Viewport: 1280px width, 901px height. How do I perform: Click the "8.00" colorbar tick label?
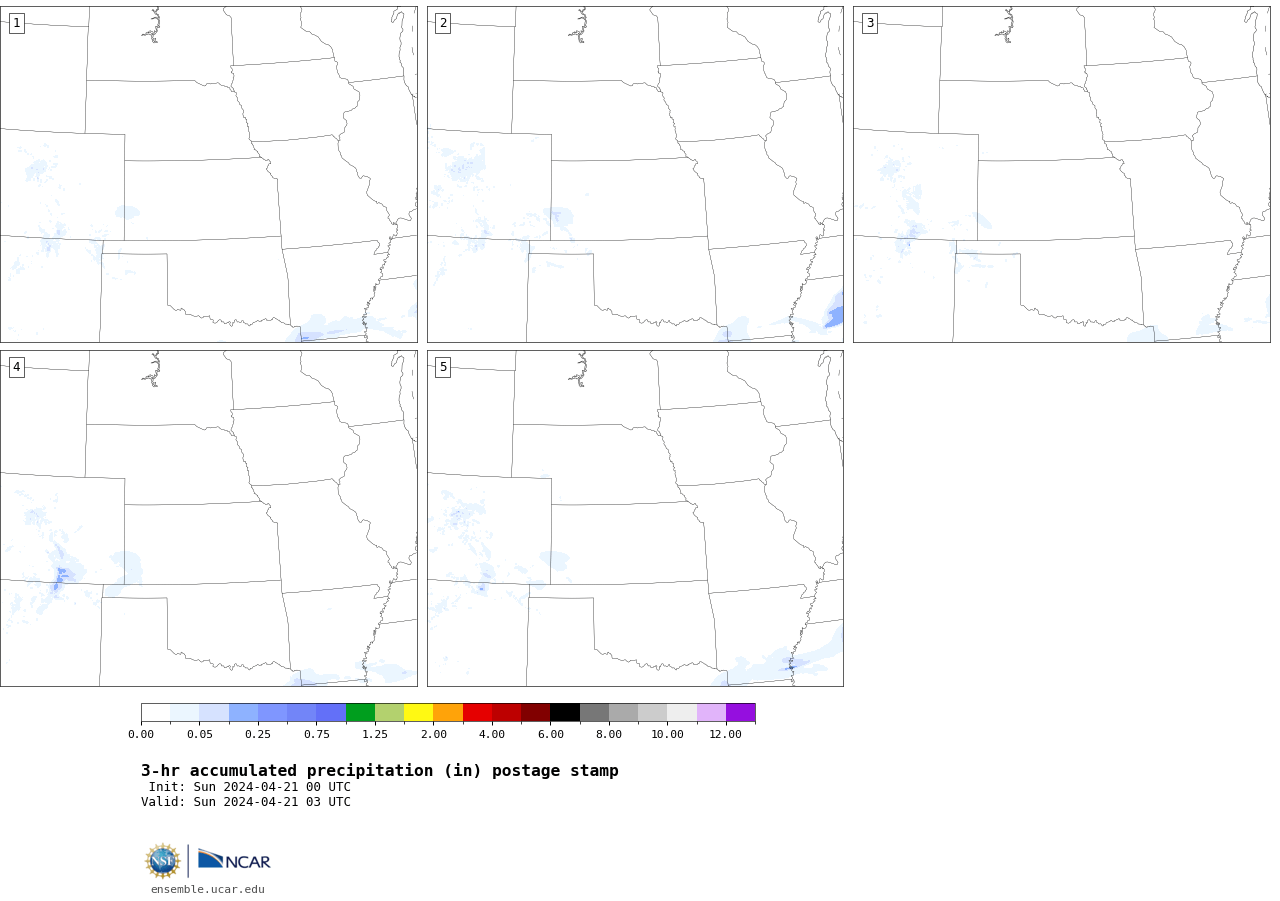609,734
